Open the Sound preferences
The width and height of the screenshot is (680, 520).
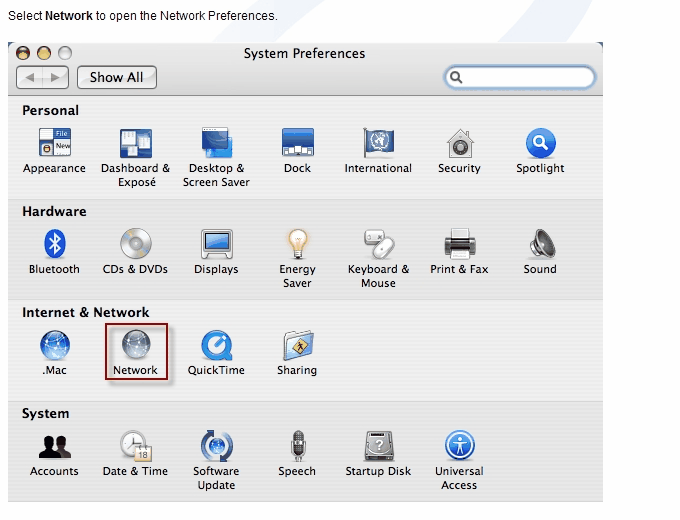tap(540, 252)
